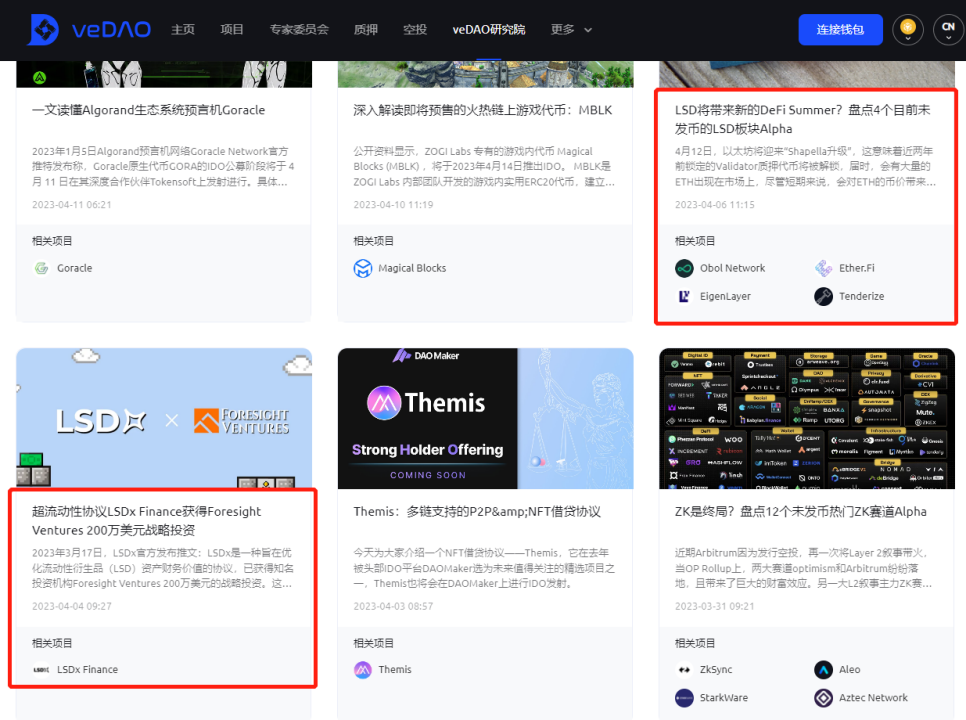Open the Aleo project link
This screenshot has width=966, height=720.
[x=850, y=669]
